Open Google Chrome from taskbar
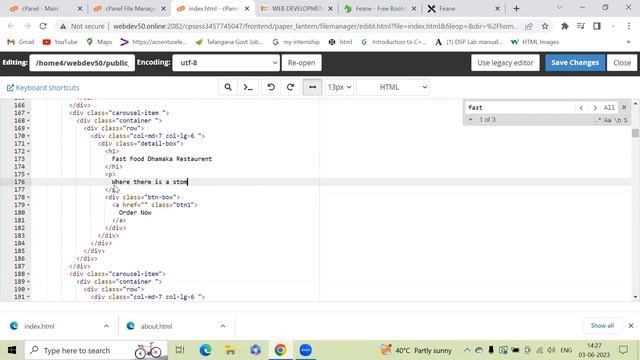 (x=280, y=350)
